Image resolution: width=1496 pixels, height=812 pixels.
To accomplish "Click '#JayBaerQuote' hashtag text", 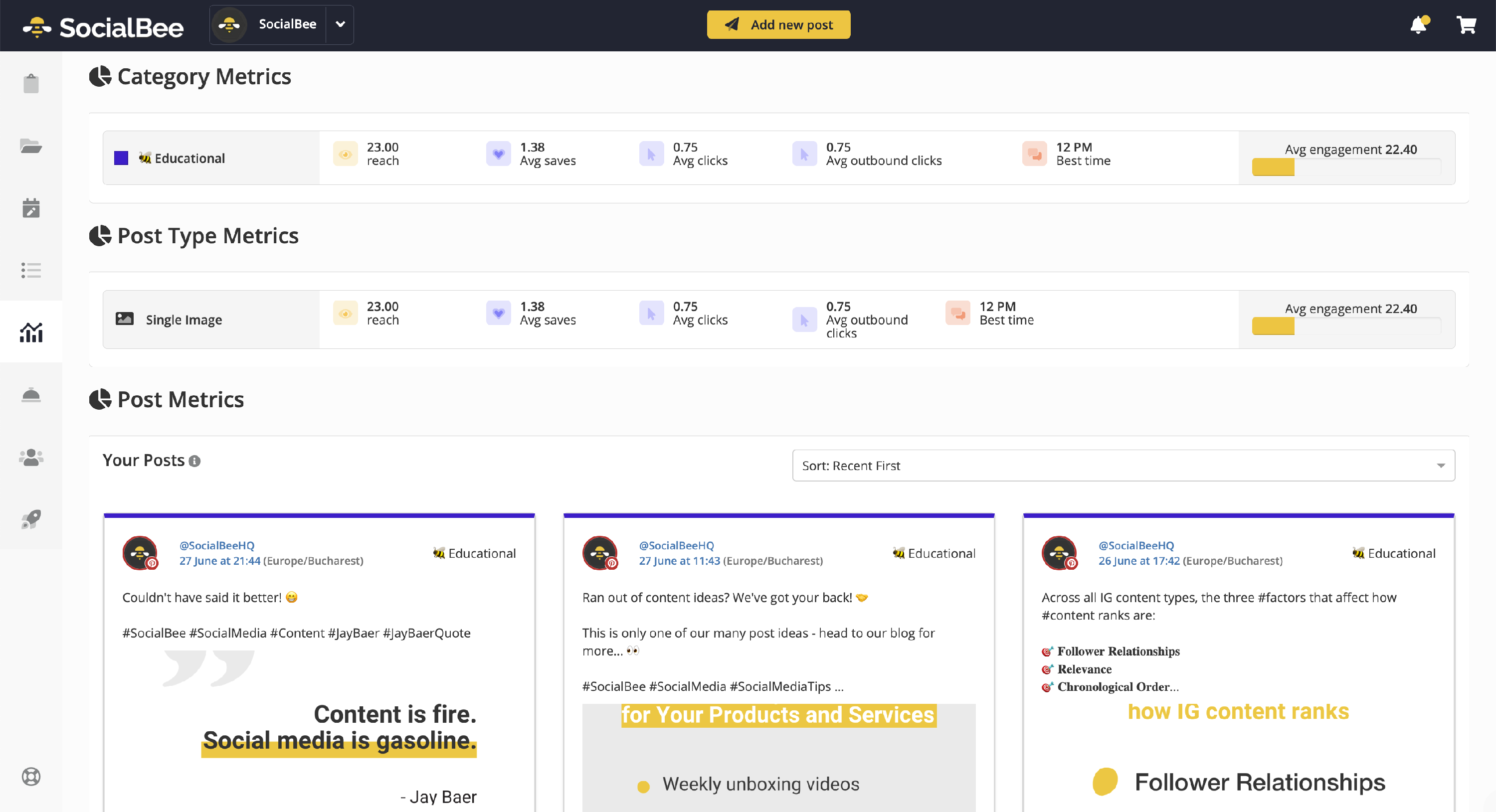I will tap(426, 633).
